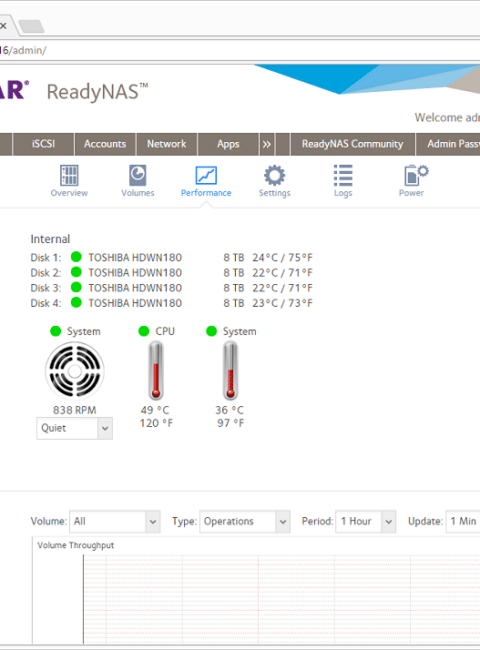Screen dimensions: 480x650
Task: Click the 838 RPM fan speed
Action: pyautogui.click(x=75, y=410)
